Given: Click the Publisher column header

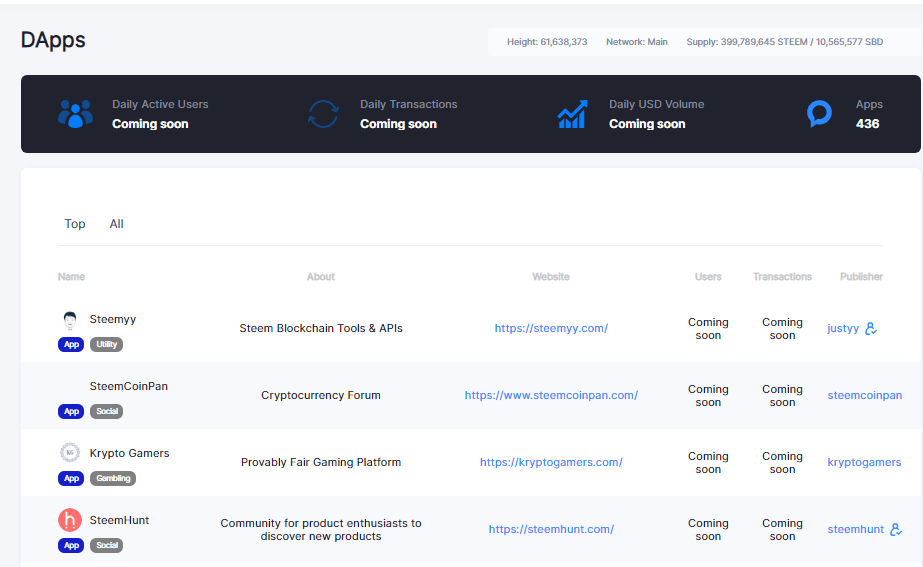Looking at the screenshot, I should [x=861, y=277].
